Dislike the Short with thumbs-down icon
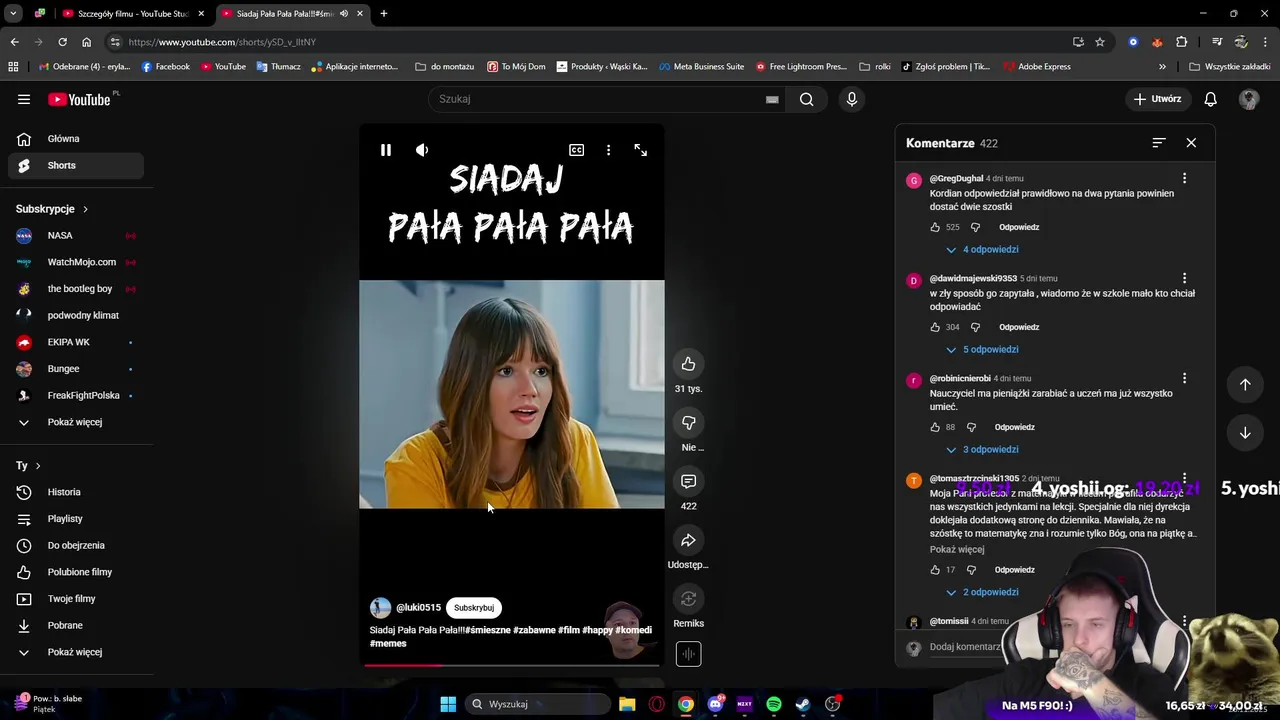The width and height of the screenshot is (1280, 720). point(688,423)
